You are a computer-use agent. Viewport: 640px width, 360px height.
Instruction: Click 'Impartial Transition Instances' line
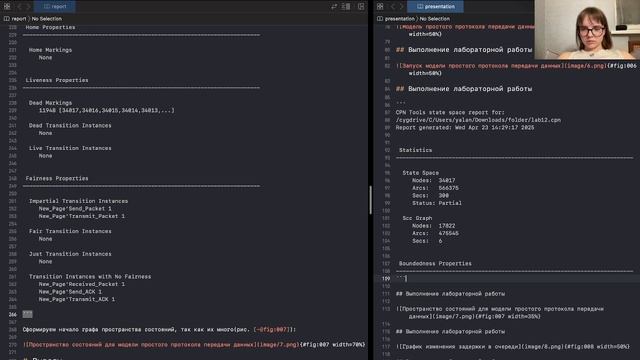78,201
